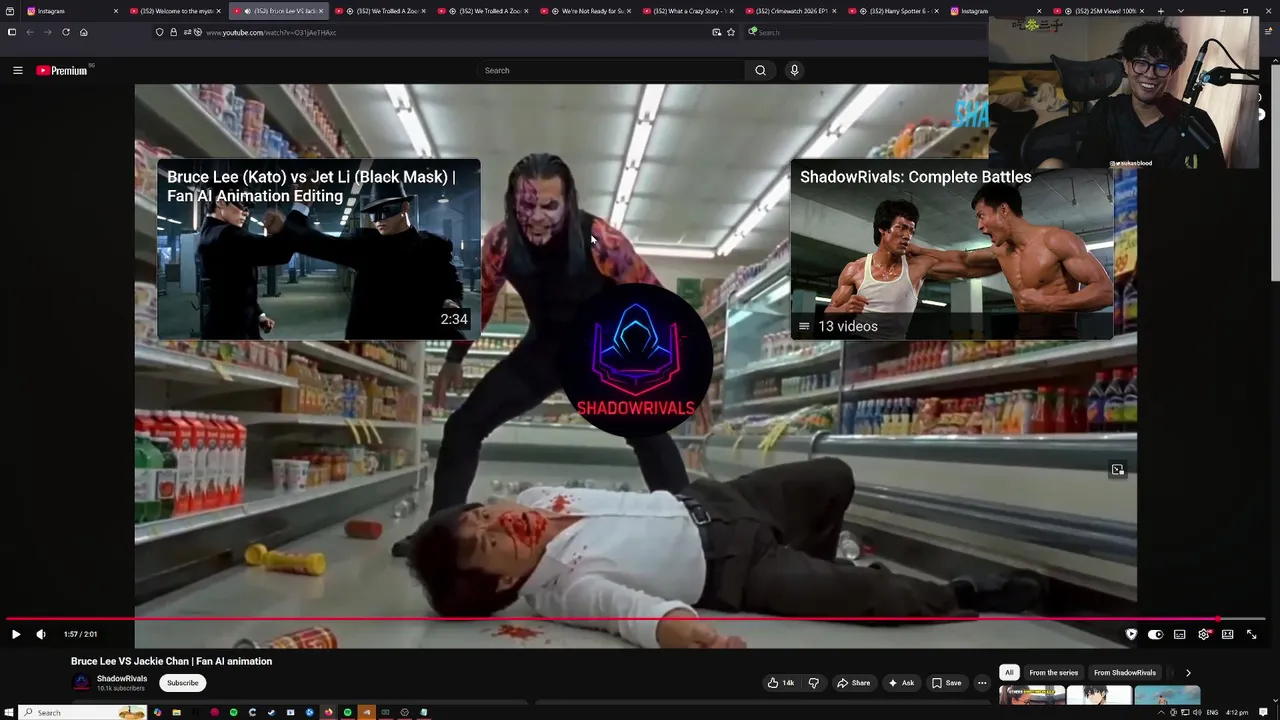Switch to What a Crazy Story tab
This screenshot has width=1280, height=720.
coord(690,11)
